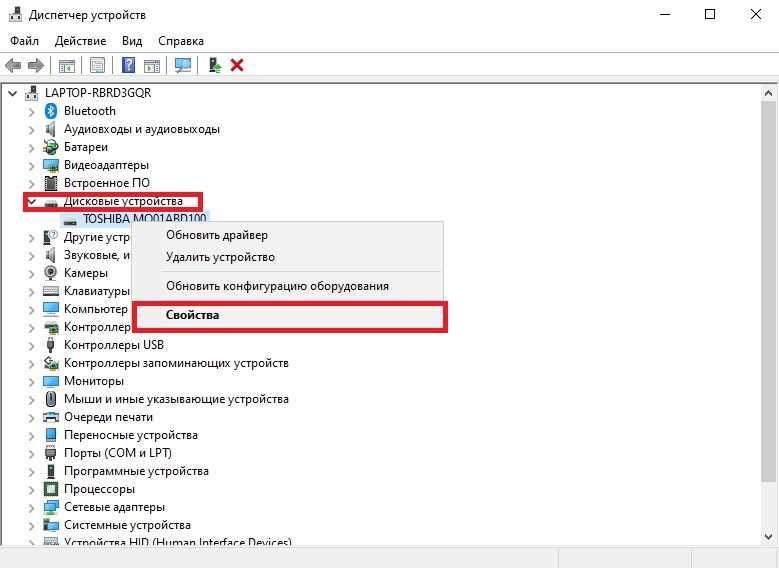Click the mouse devices icon

[51, 399]
